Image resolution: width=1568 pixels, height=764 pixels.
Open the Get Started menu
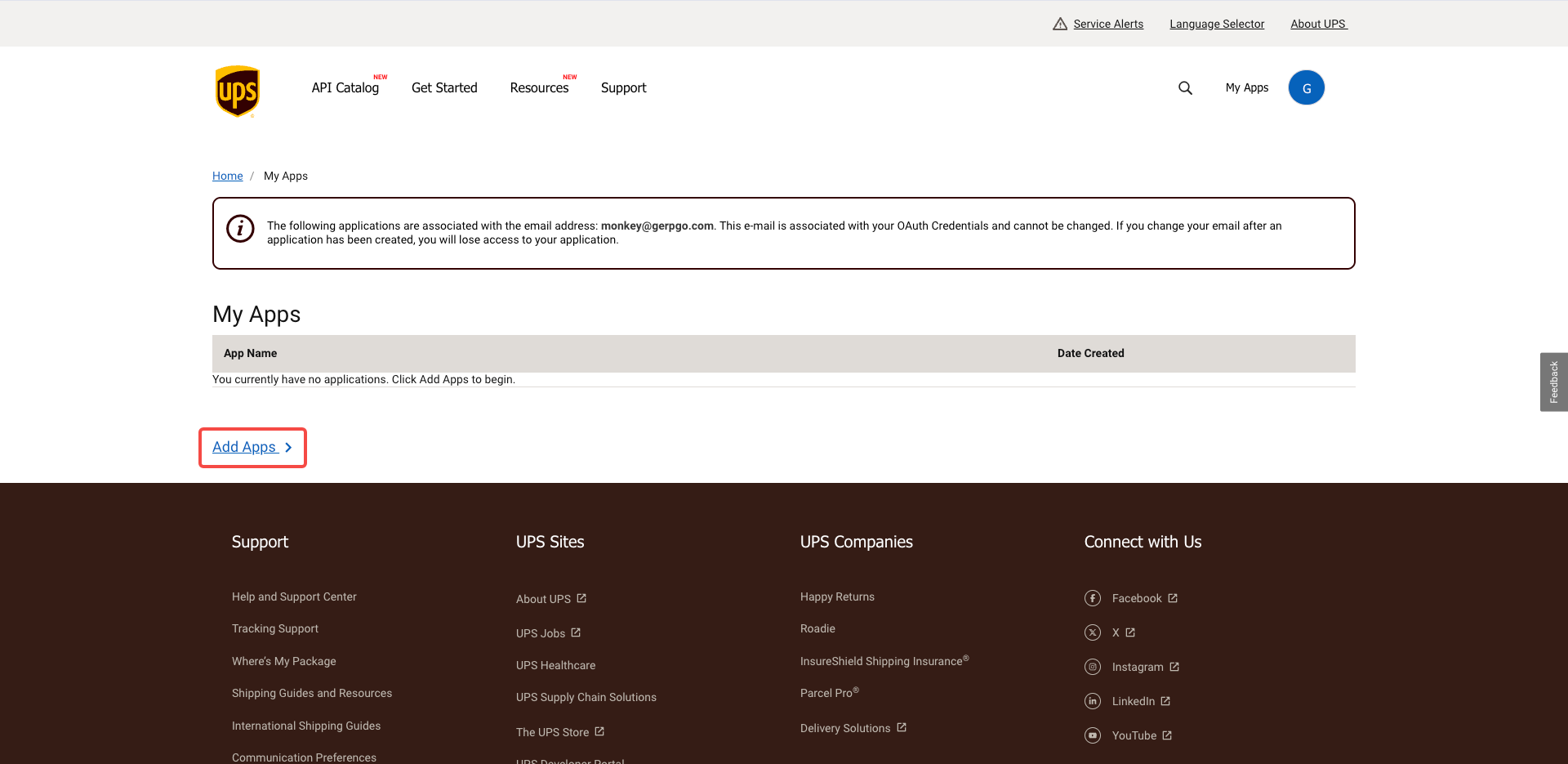pos(444,87)
